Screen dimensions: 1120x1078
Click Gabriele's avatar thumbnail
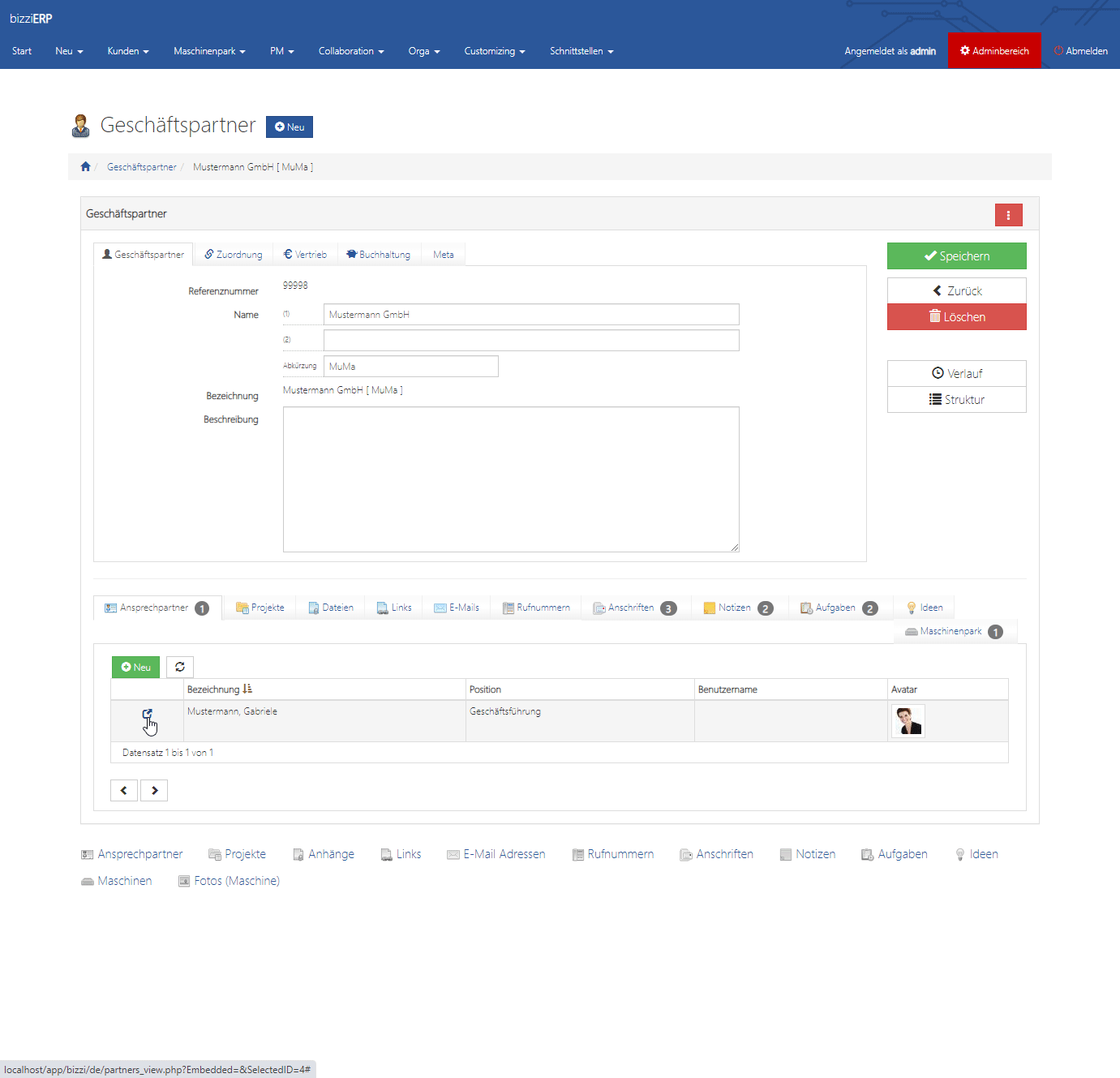click(908, 720)
